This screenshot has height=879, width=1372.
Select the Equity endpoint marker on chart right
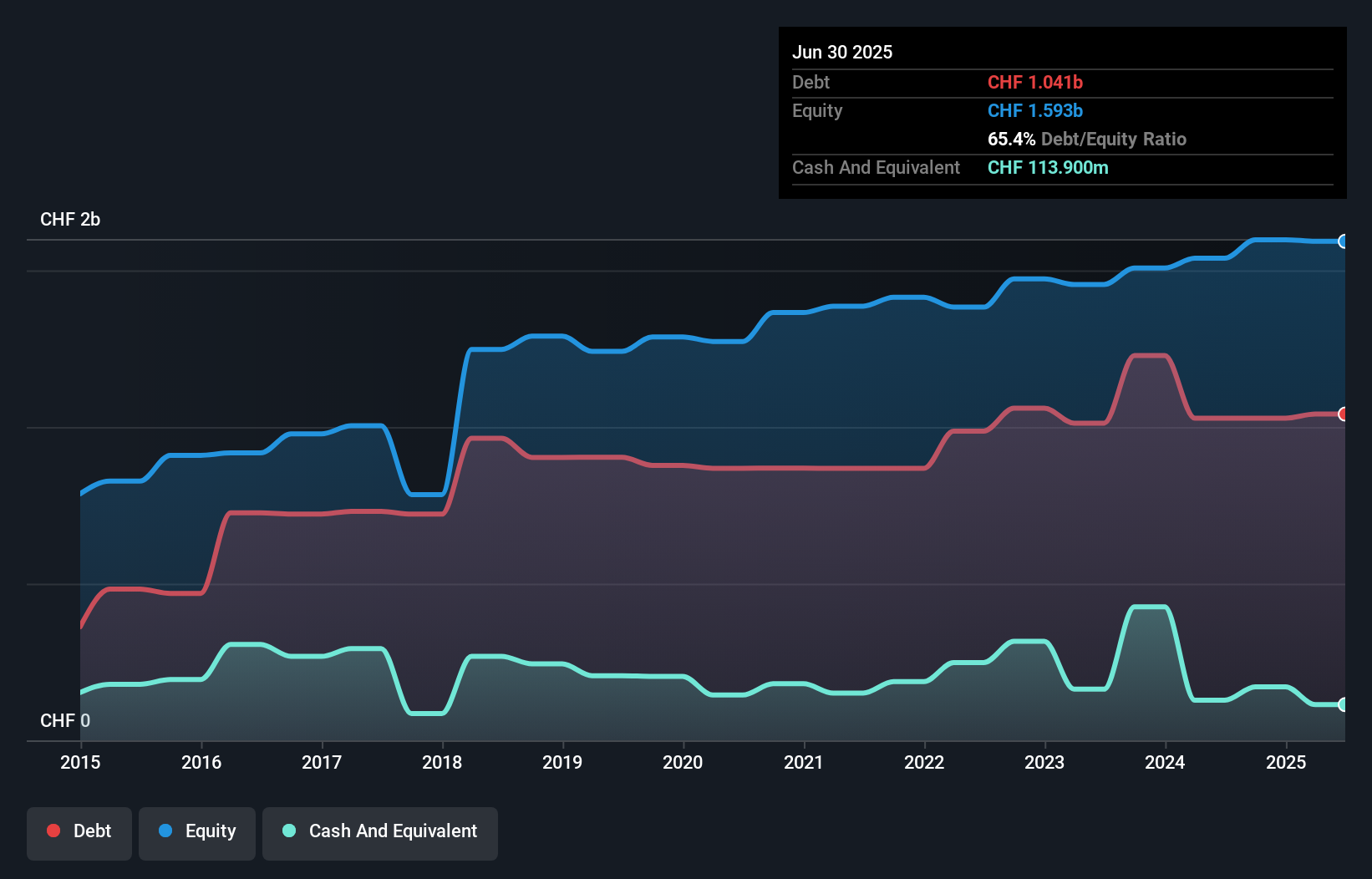(1344, 241)
